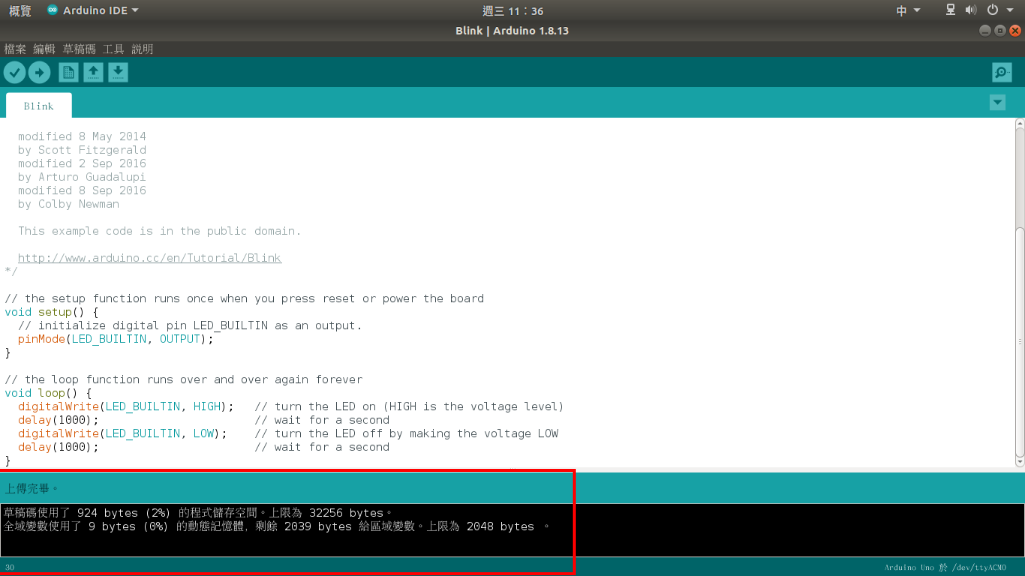
Task: Open the tab options dropdown arrow
Action: pos(998,103)
